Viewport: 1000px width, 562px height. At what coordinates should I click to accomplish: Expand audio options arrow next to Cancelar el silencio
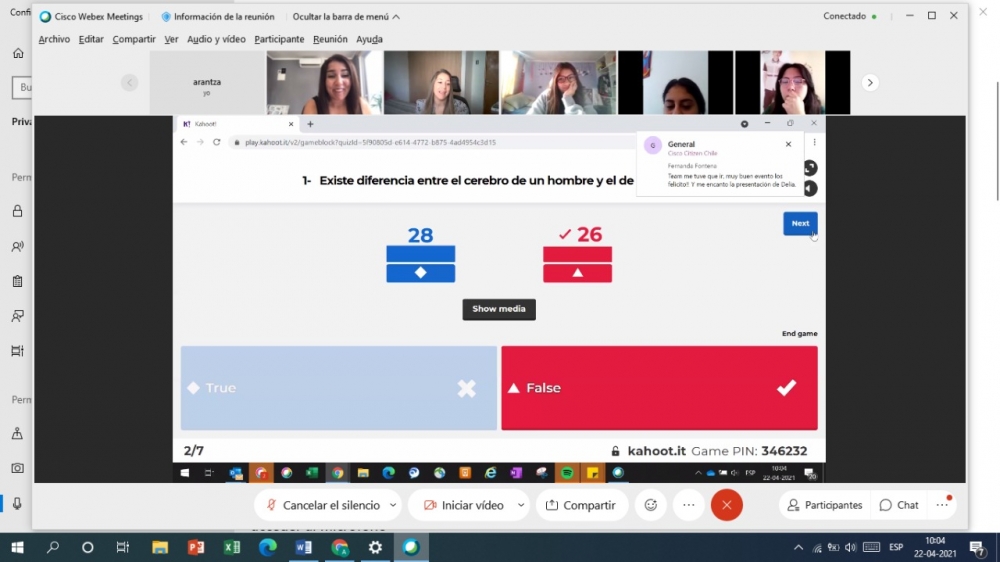[393, 505]
